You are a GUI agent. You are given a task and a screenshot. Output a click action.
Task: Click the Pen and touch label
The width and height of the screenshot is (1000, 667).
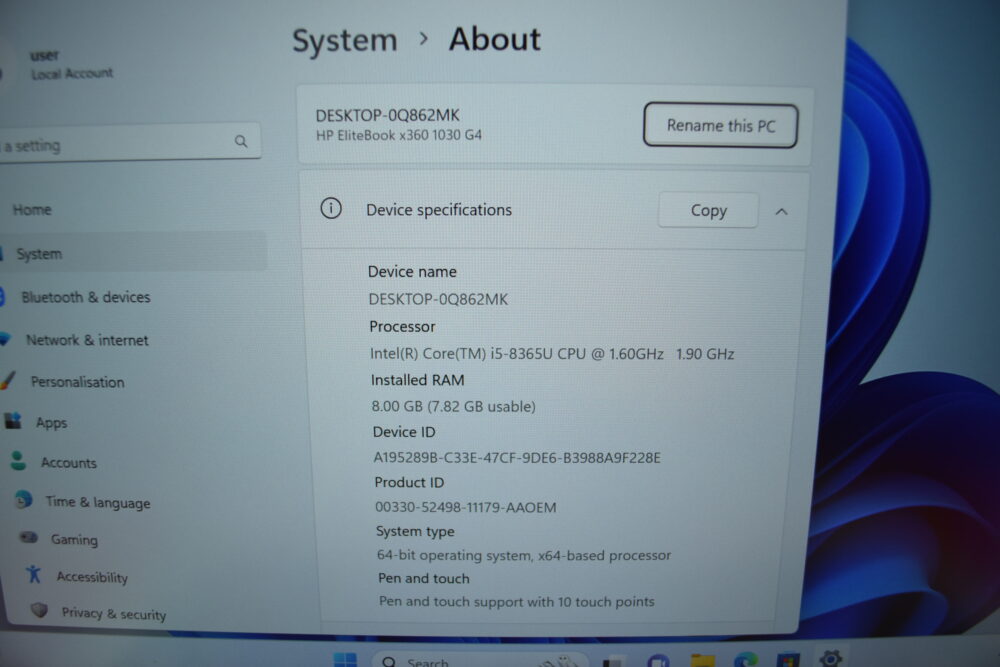[x=424, y=578]
